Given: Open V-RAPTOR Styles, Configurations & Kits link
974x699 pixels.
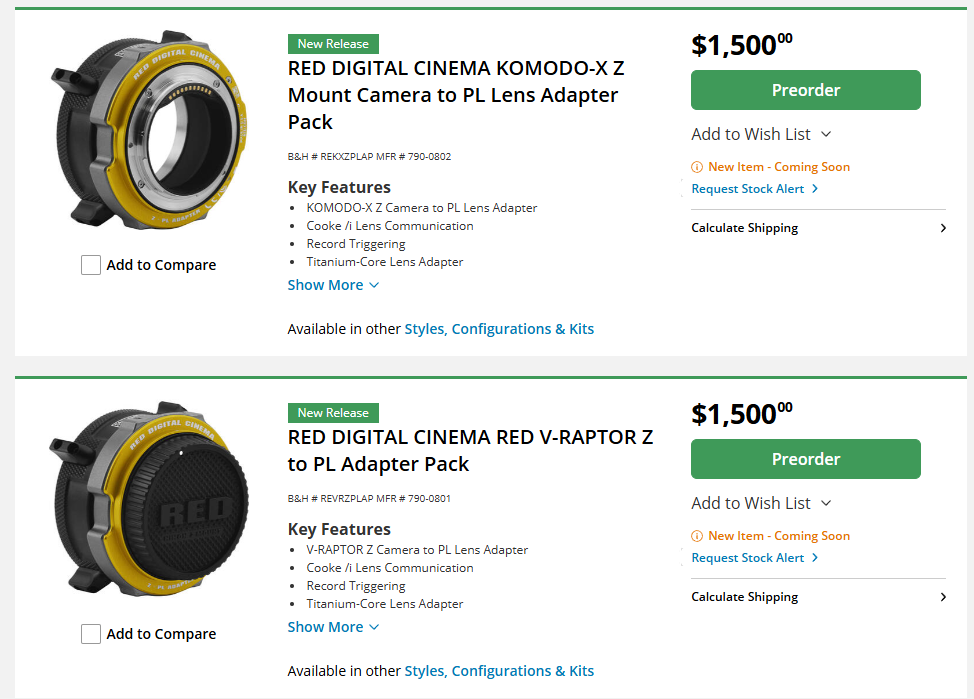Looking at the screenshot, I should (x=499, y=671).
